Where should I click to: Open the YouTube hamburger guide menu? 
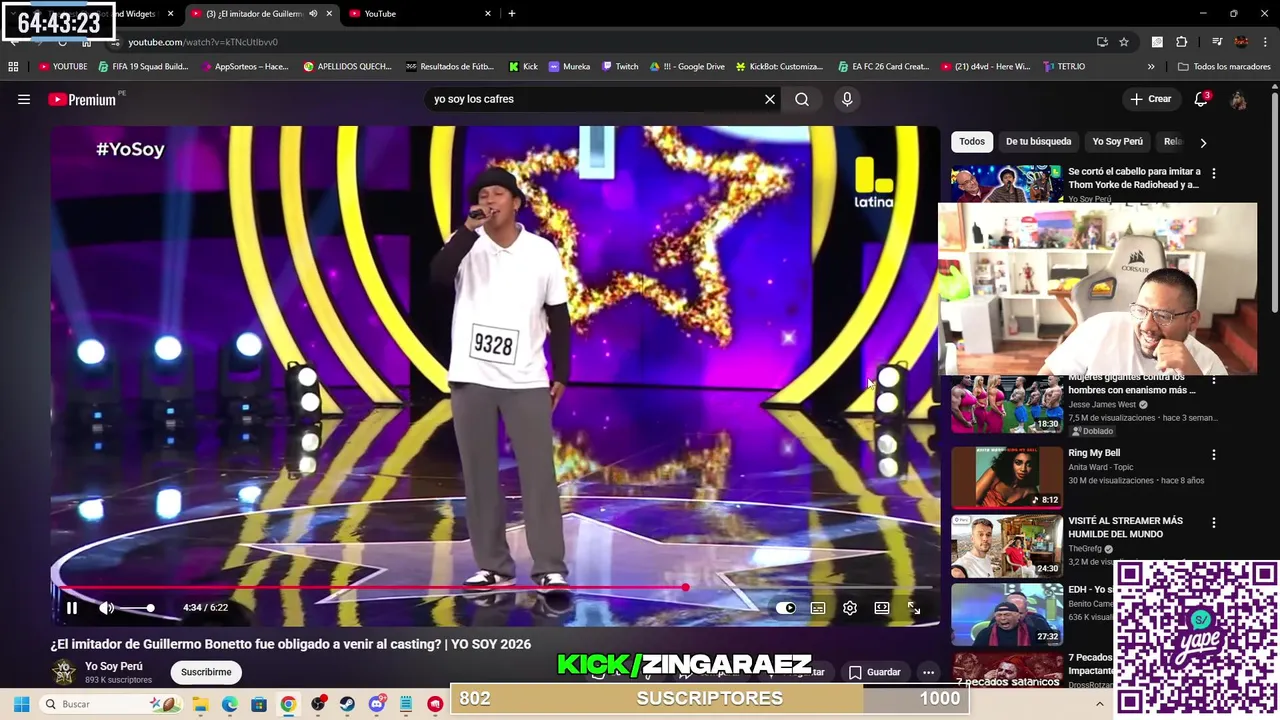point(24,99)
